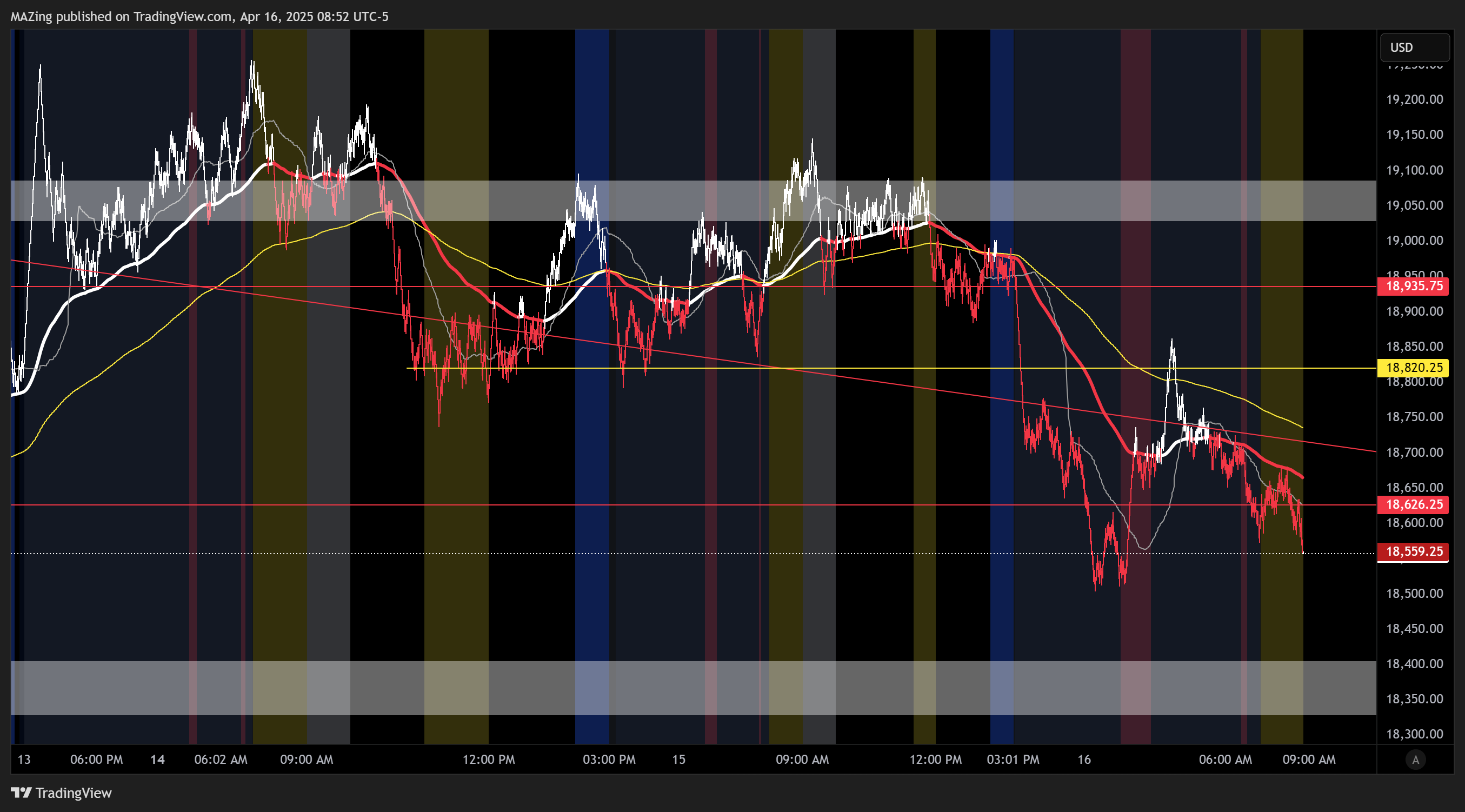Click the 18,900.00 price axis value

point(1414,311)
